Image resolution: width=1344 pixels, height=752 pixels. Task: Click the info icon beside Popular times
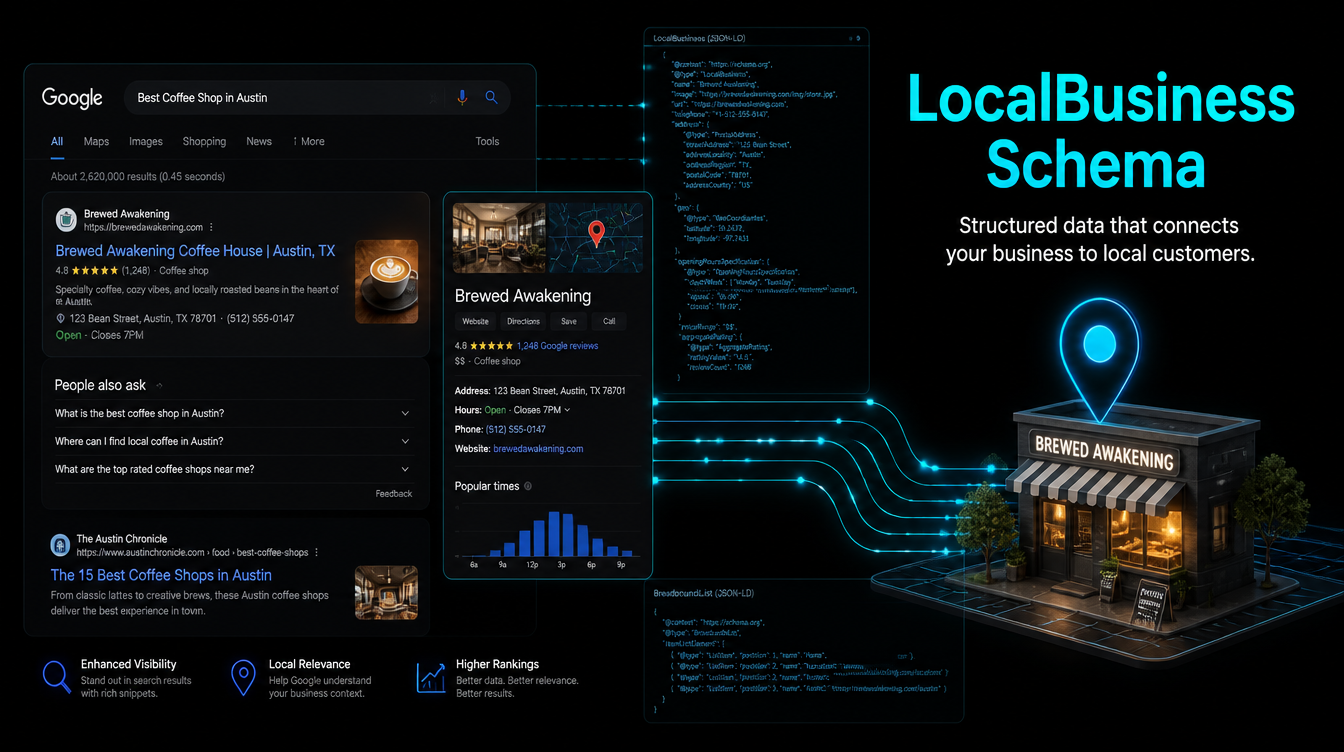[x=528, y=486]
